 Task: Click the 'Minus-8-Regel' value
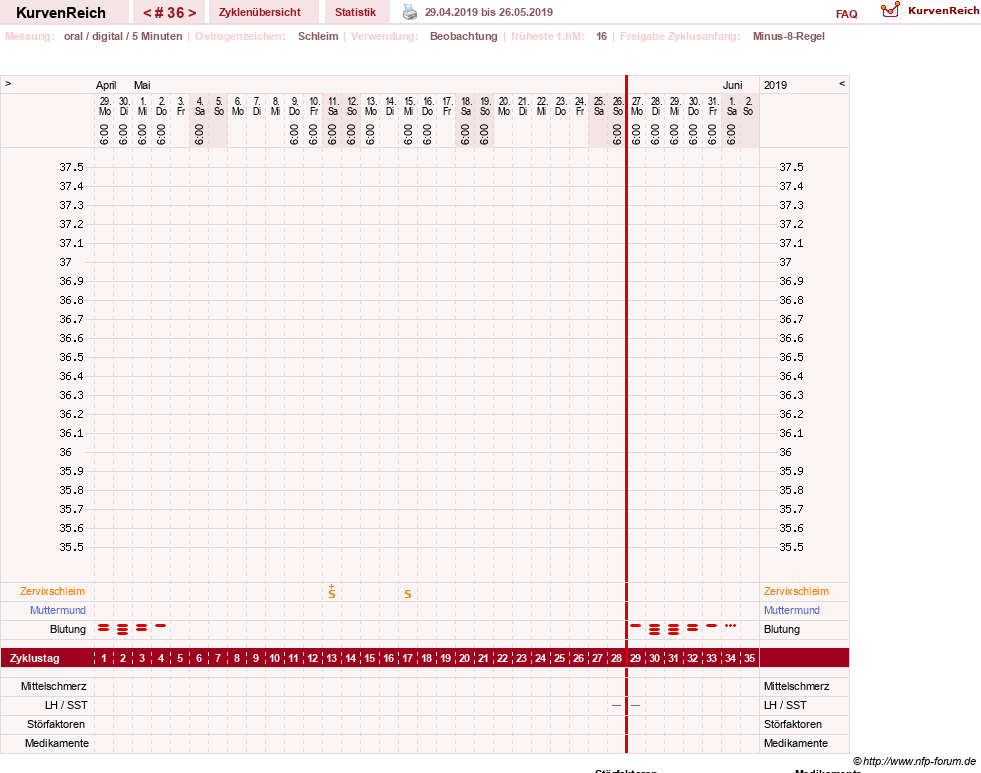coord(789,36)
